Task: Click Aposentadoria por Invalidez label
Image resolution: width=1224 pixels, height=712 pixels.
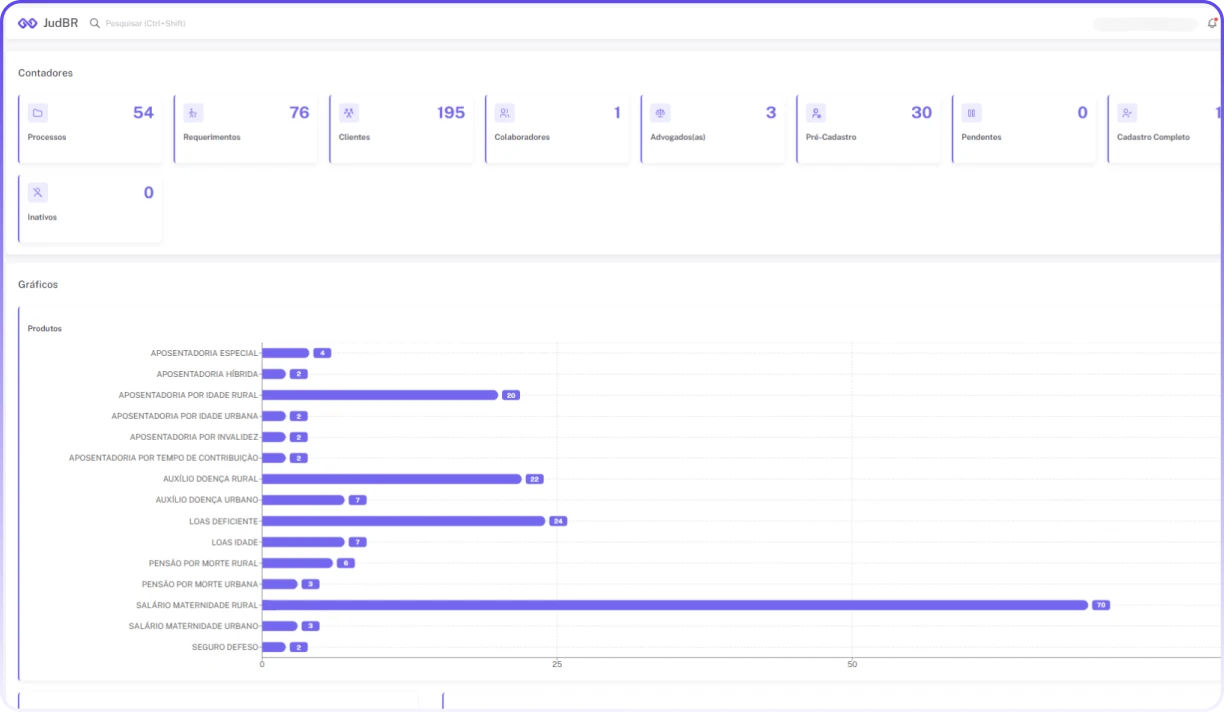Action: [x=194, y=437]
